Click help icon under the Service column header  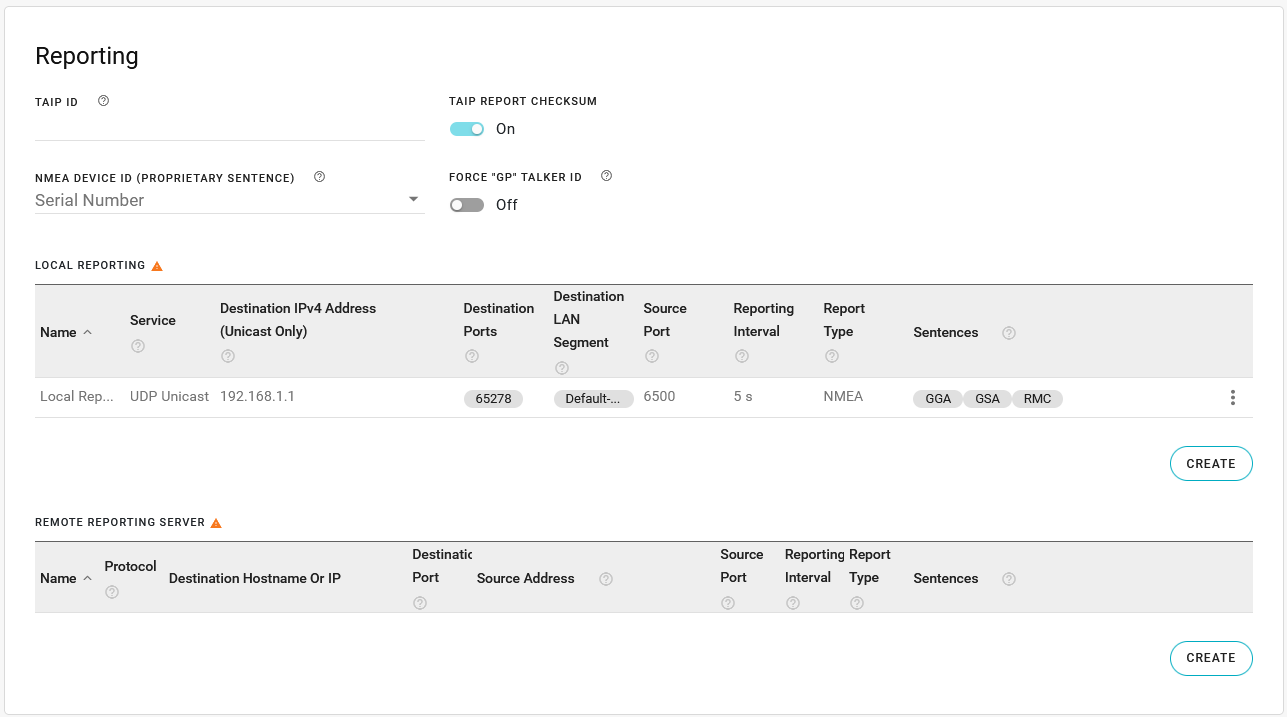(x=138, y=346)
